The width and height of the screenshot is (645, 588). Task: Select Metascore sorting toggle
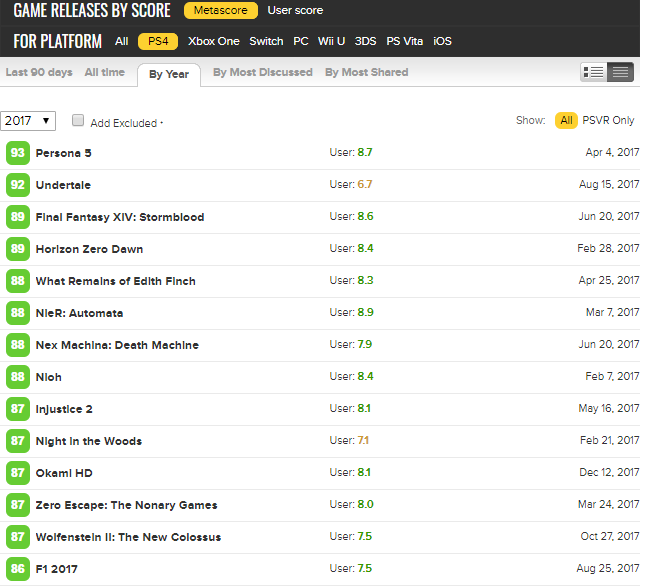(220, 10)
